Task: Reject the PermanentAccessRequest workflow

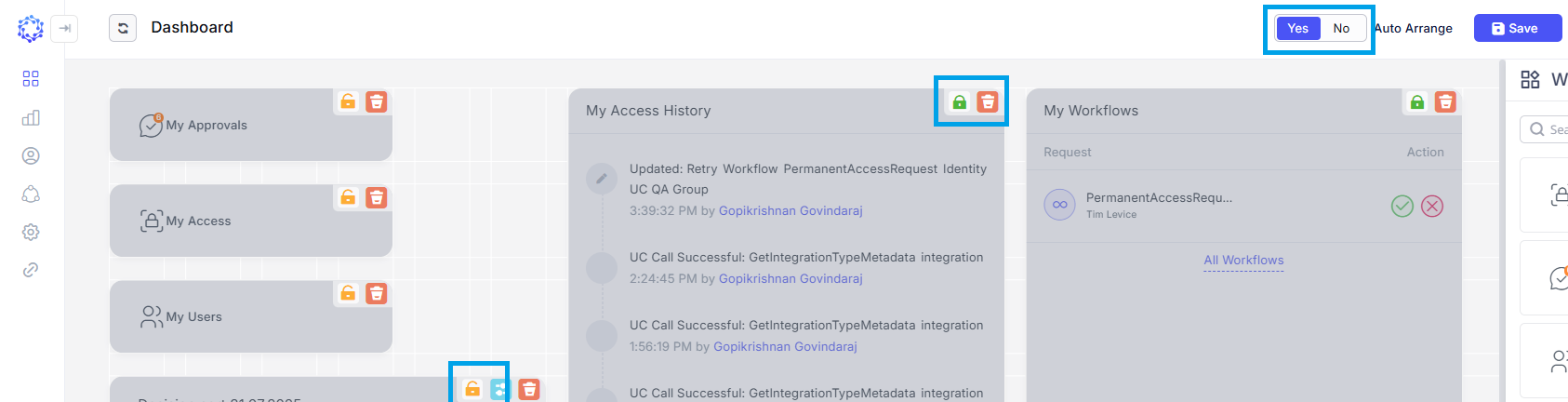Action: [1432, 206]
